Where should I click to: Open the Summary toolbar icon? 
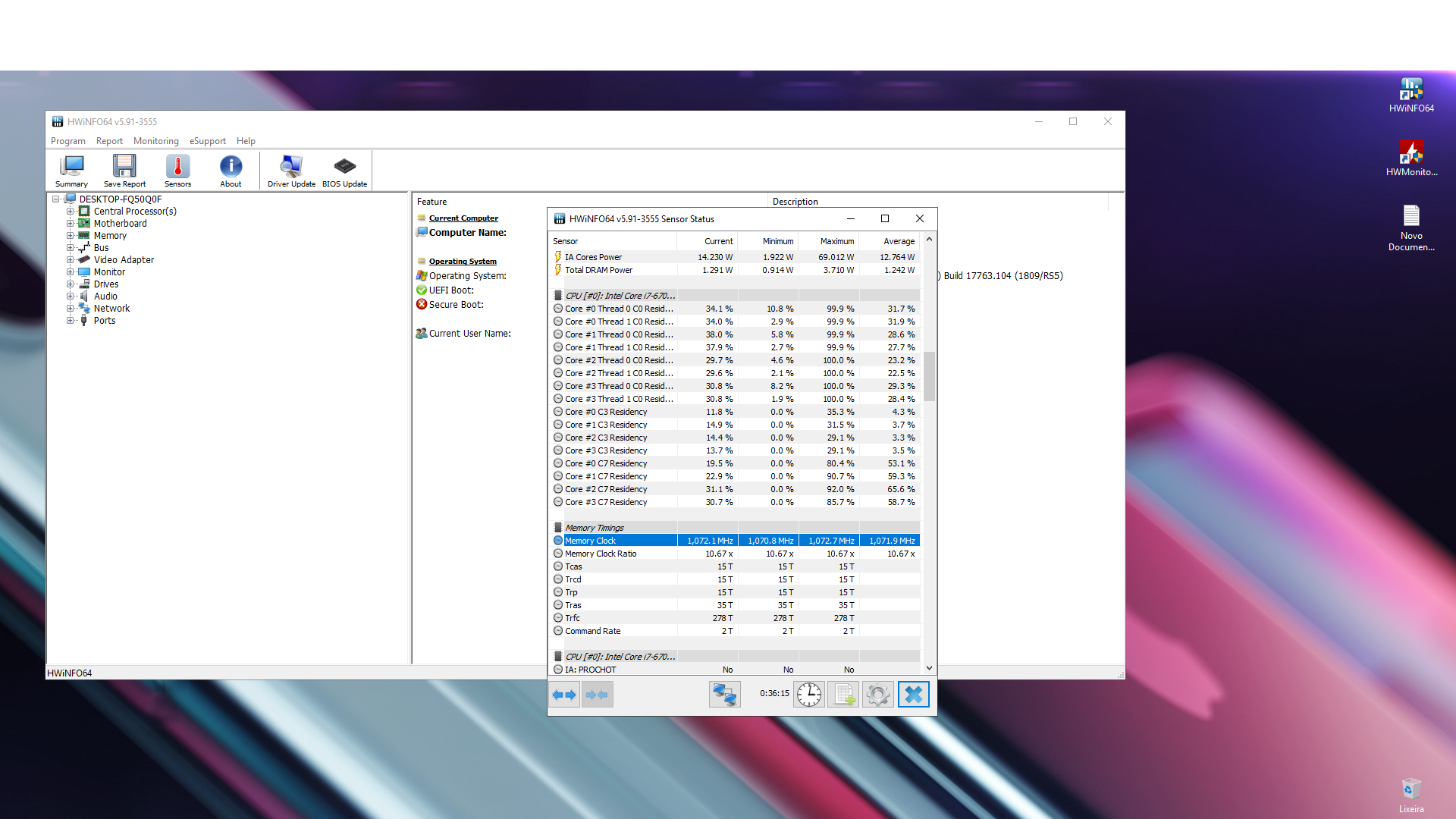[71, 171]
